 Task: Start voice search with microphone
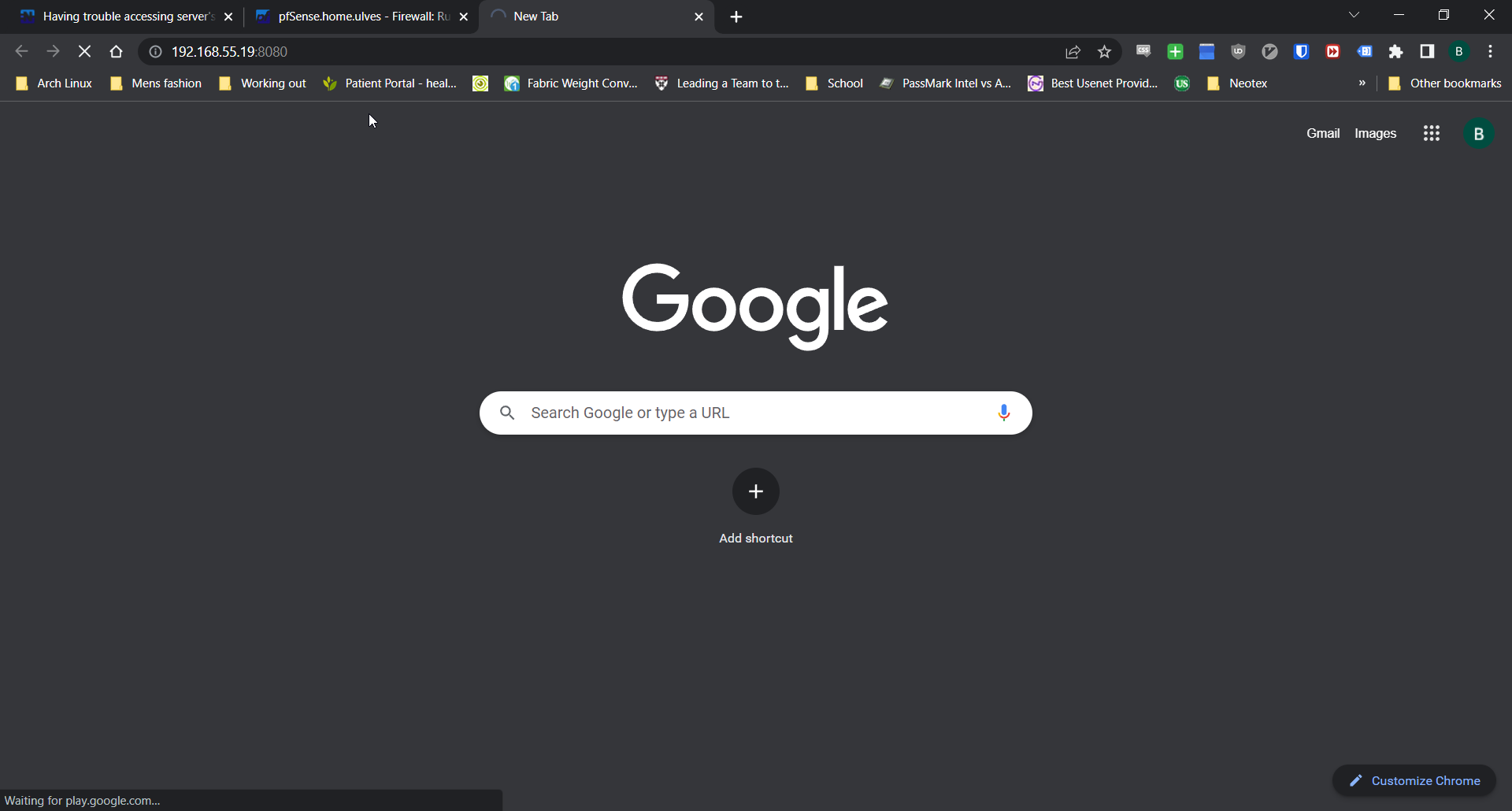1003,413
